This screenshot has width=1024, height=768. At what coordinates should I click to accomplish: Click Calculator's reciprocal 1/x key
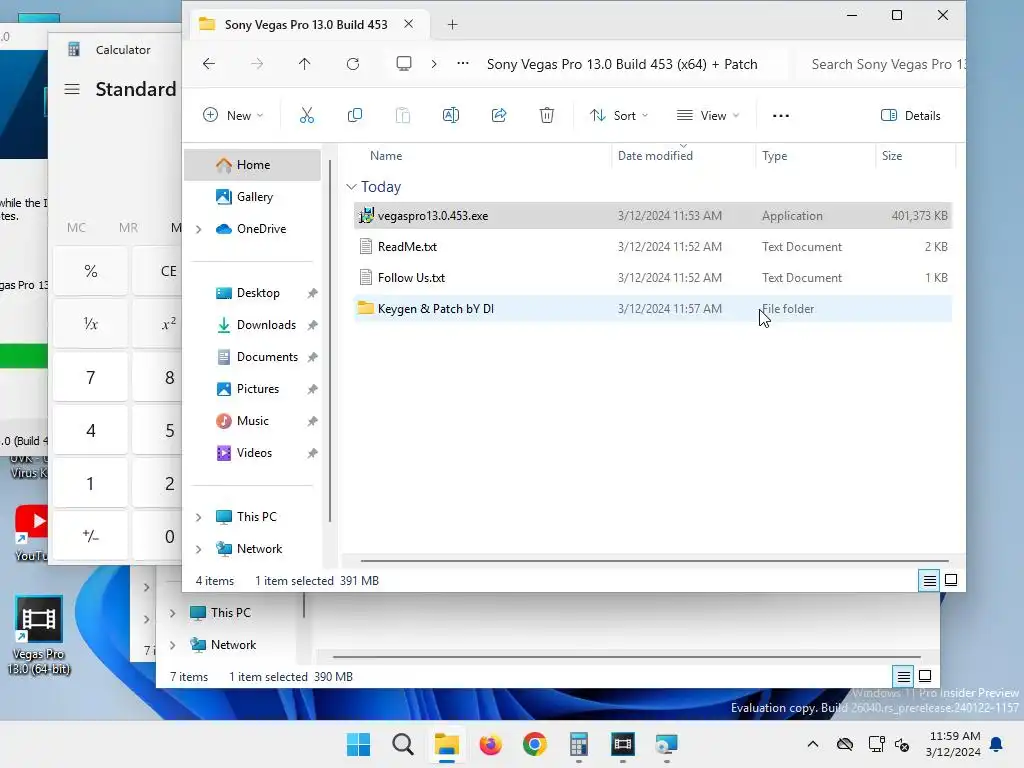pyautogui.click(x=91, y=324)
